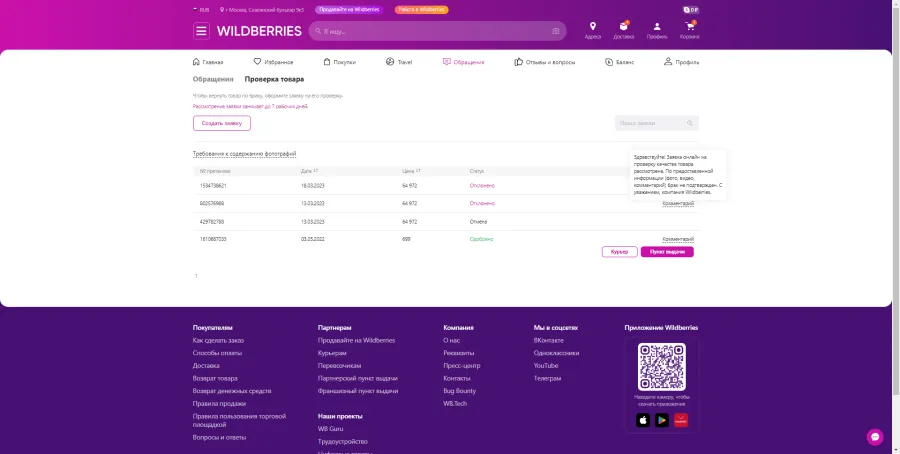
Task: Click Создать заявку button
Action: (222, 123)
